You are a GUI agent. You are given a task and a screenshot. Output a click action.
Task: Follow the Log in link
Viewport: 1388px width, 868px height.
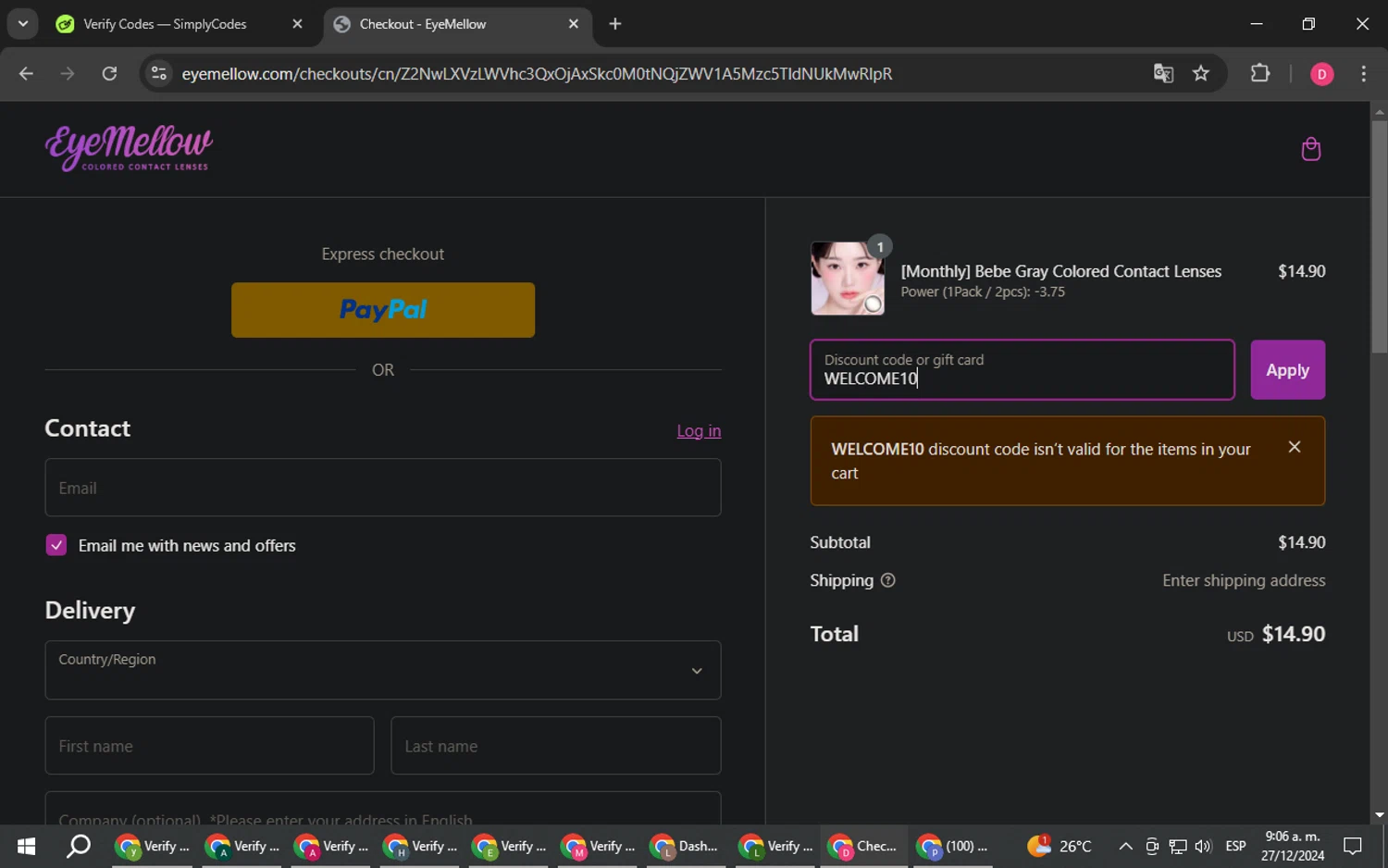(x=699, y=430)
